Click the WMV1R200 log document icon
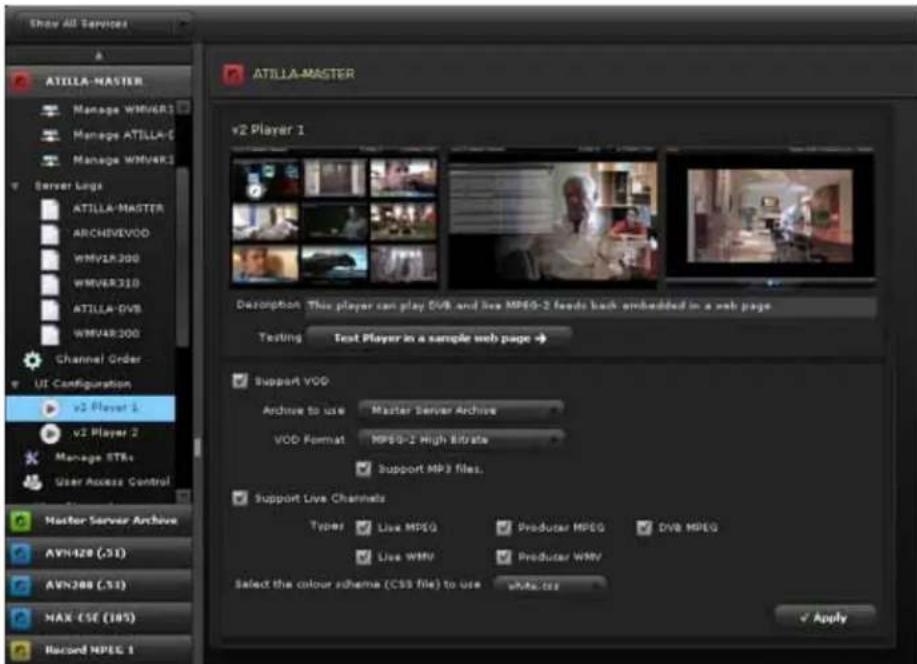 (x=50, y=259)
